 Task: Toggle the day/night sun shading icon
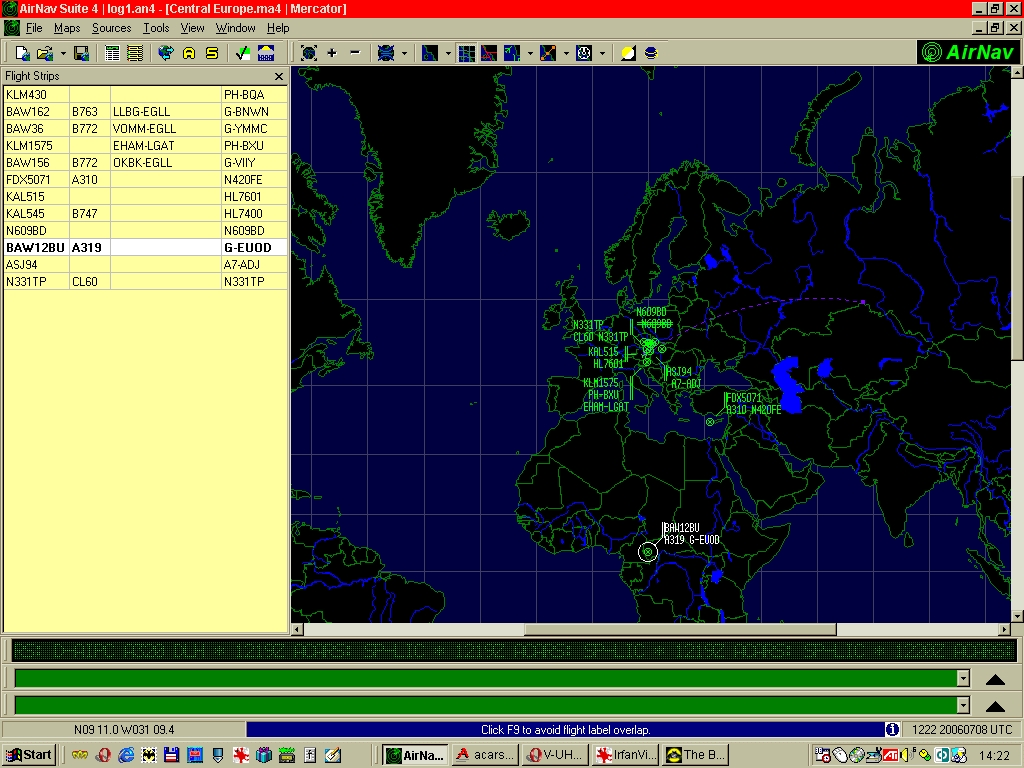tap(628, 54)
